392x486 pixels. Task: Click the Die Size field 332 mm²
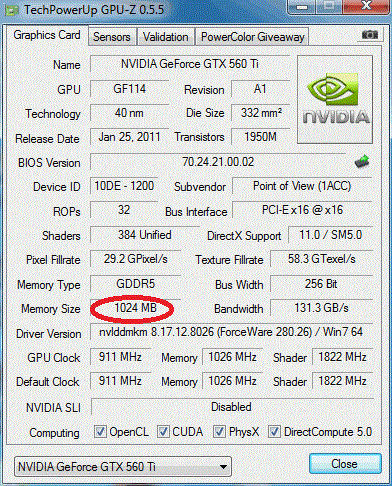pos(260,113)
